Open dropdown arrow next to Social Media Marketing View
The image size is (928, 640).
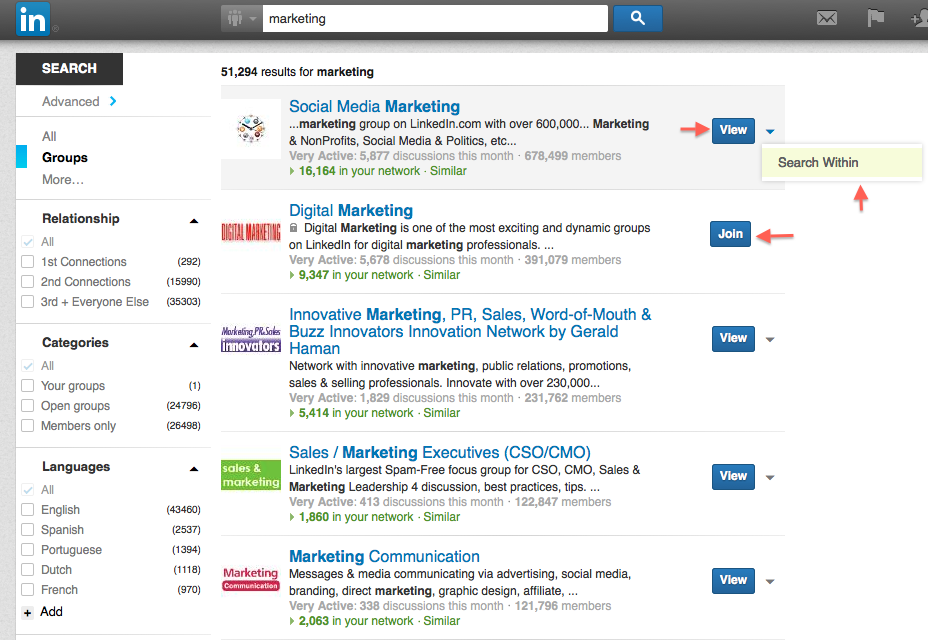click(769, 131)
